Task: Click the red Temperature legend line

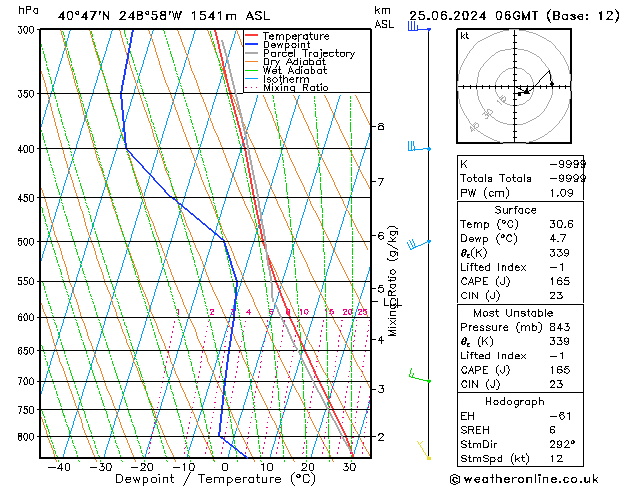Action: [252, 36]
